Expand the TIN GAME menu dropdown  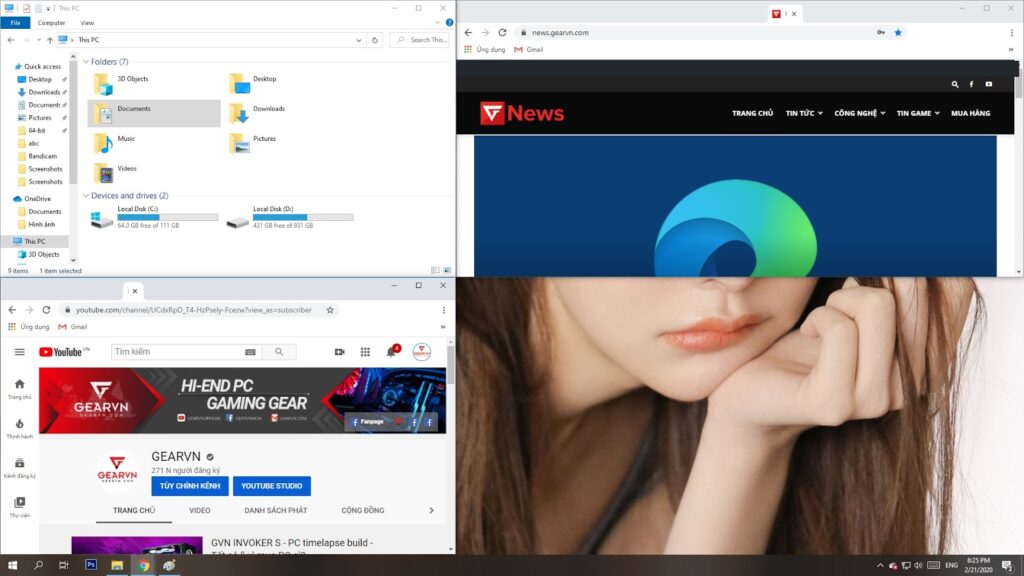click(937, 114)
